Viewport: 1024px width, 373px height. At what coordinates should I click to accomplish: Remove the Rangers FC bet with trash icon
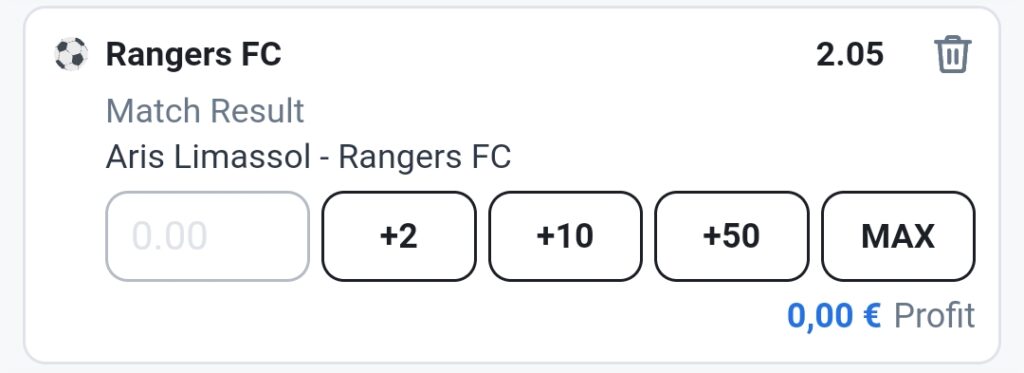pos(953,55)
